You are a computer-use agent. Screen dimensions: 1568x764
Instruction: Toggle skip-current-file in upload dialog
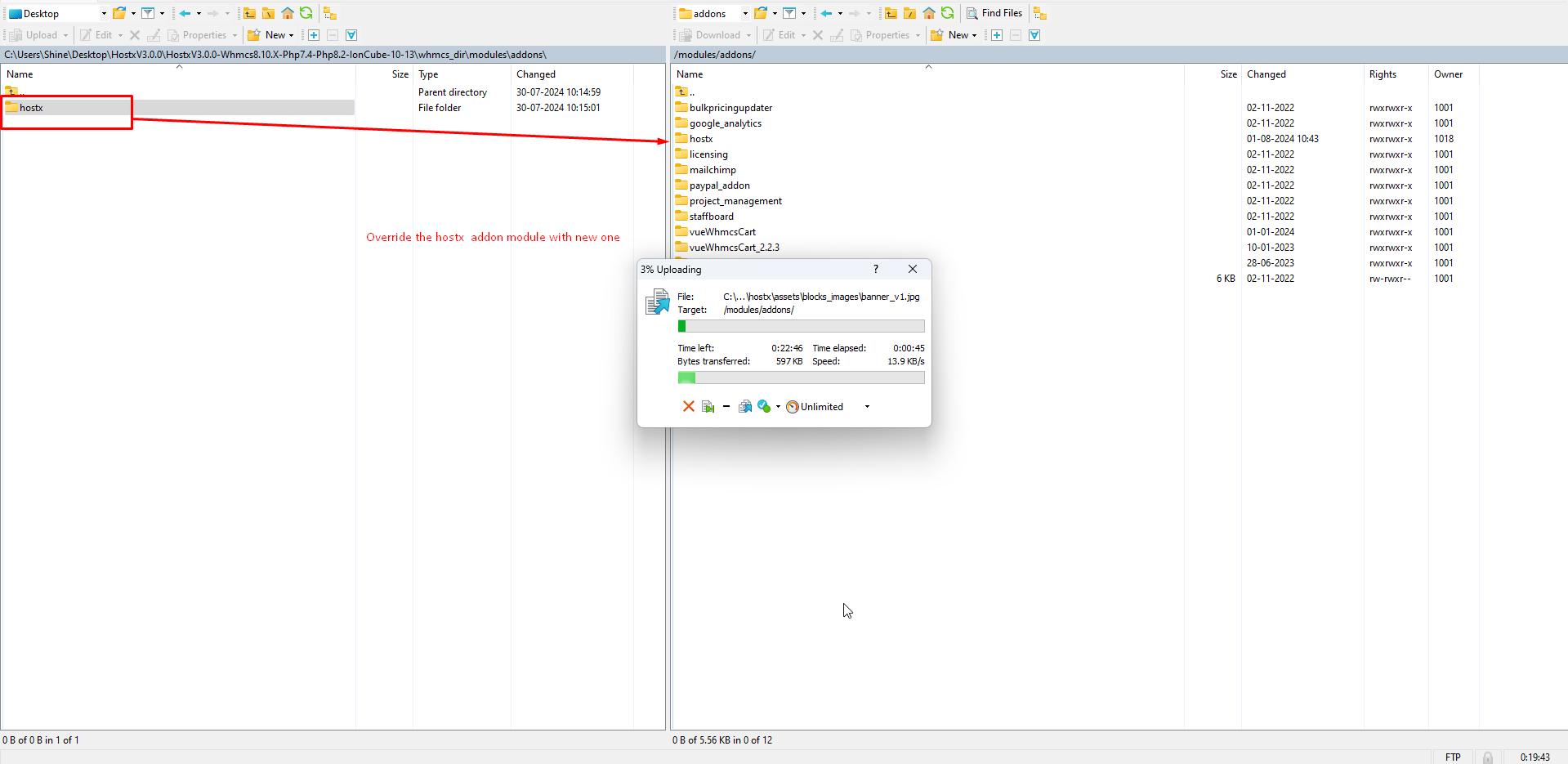[708, 407]
